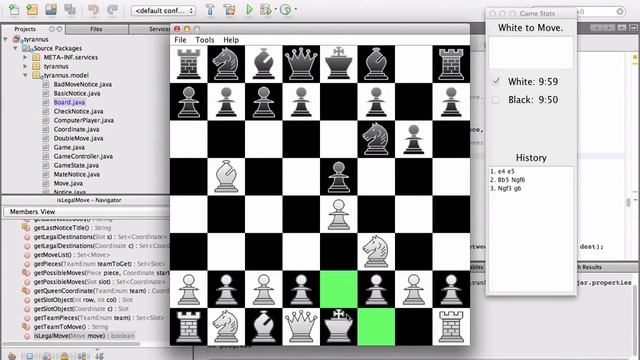
Task: Switch to the Projects tab
Action: tap(25, 29)
